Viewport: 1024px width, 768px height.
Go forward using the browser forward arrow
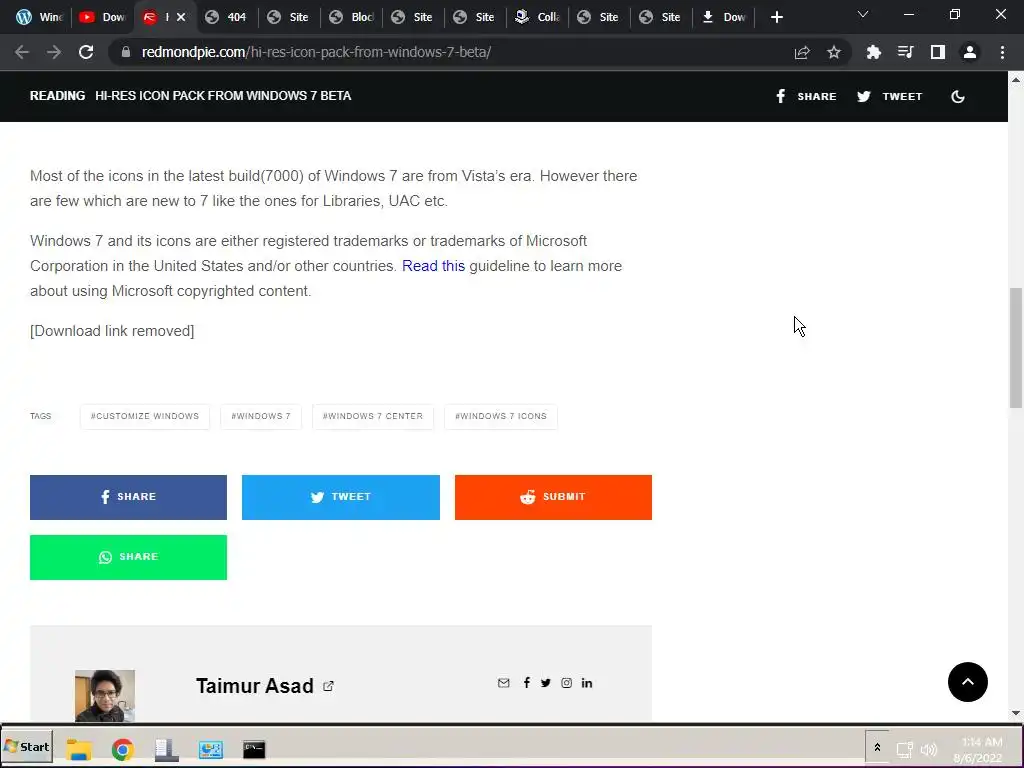click(x=54, y=52)
